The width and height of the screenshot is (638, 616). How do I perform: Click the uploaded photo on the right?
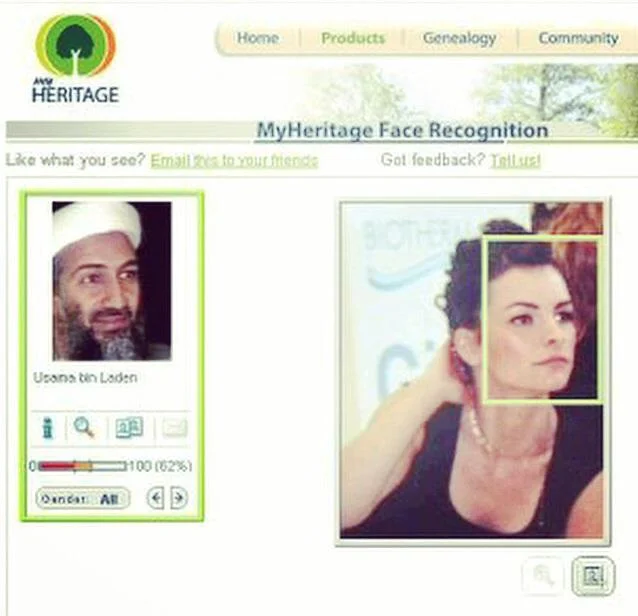coord(472,370)
